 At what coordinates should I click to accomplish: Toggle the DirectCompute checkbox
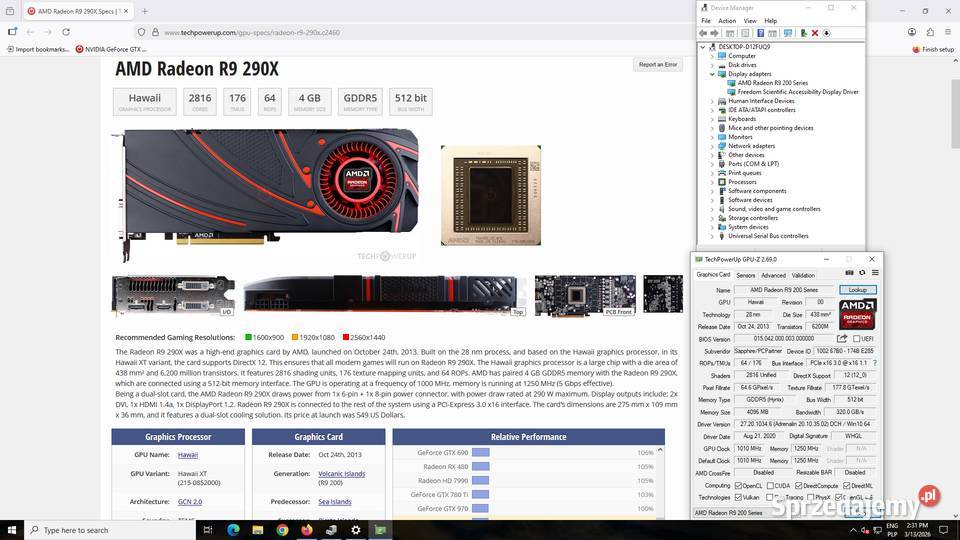point(798,486)
